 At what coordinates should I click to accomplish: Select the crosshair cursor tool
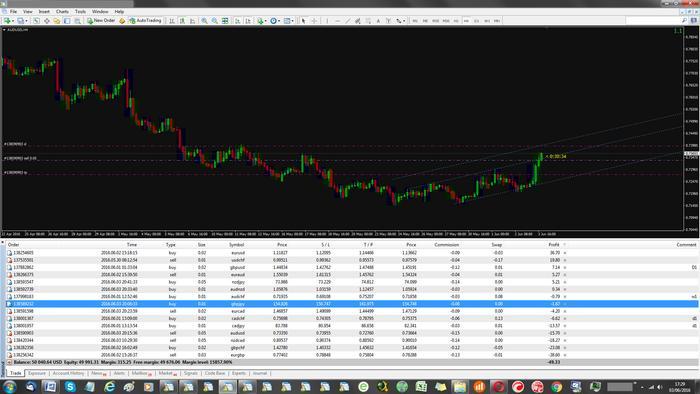click(314, 21)
